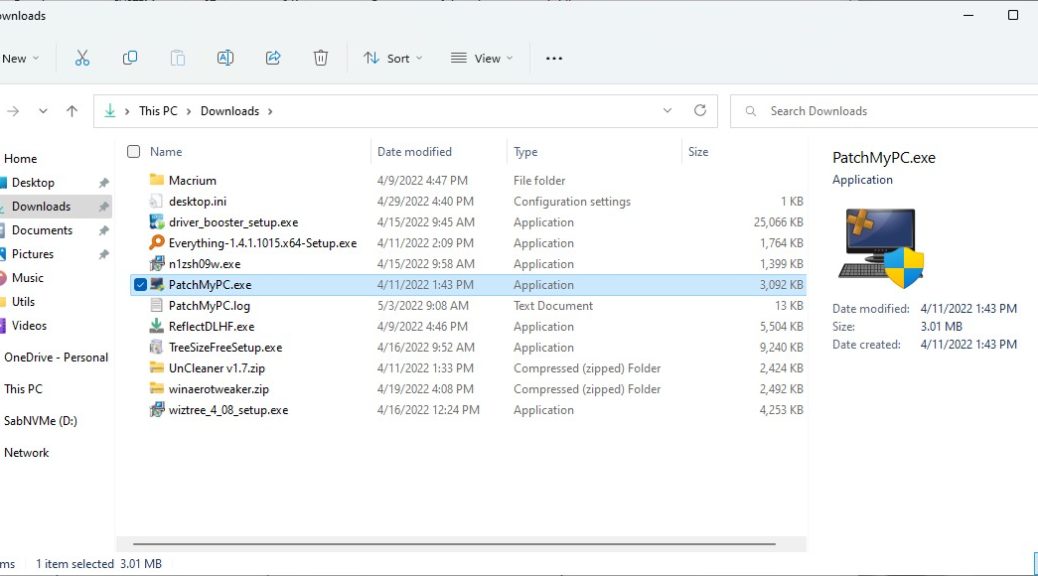The image size is (1038, 576).
Task: Click the Rename icon in toolbar
Action: click(x=225, y=58)
